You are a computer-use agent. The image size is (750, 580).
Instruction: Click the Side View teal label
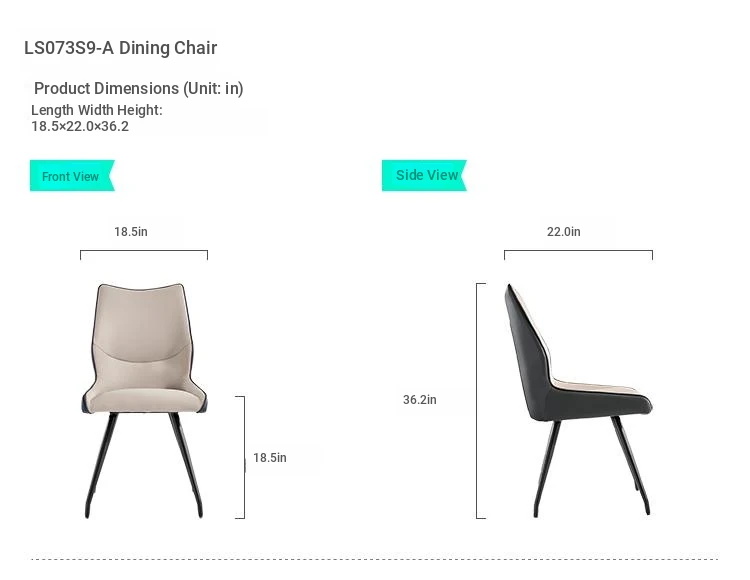coord(424,175)
